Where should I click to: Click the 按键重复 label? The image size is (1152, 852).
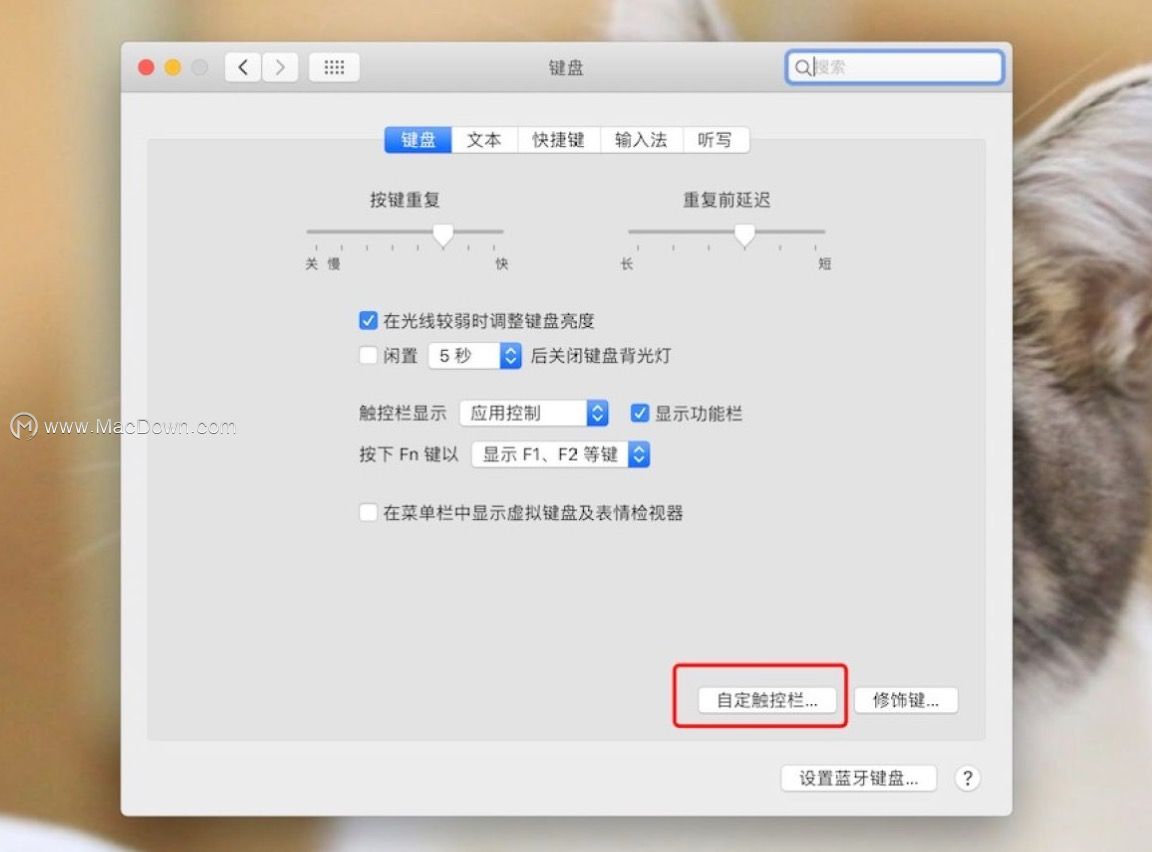405,200
